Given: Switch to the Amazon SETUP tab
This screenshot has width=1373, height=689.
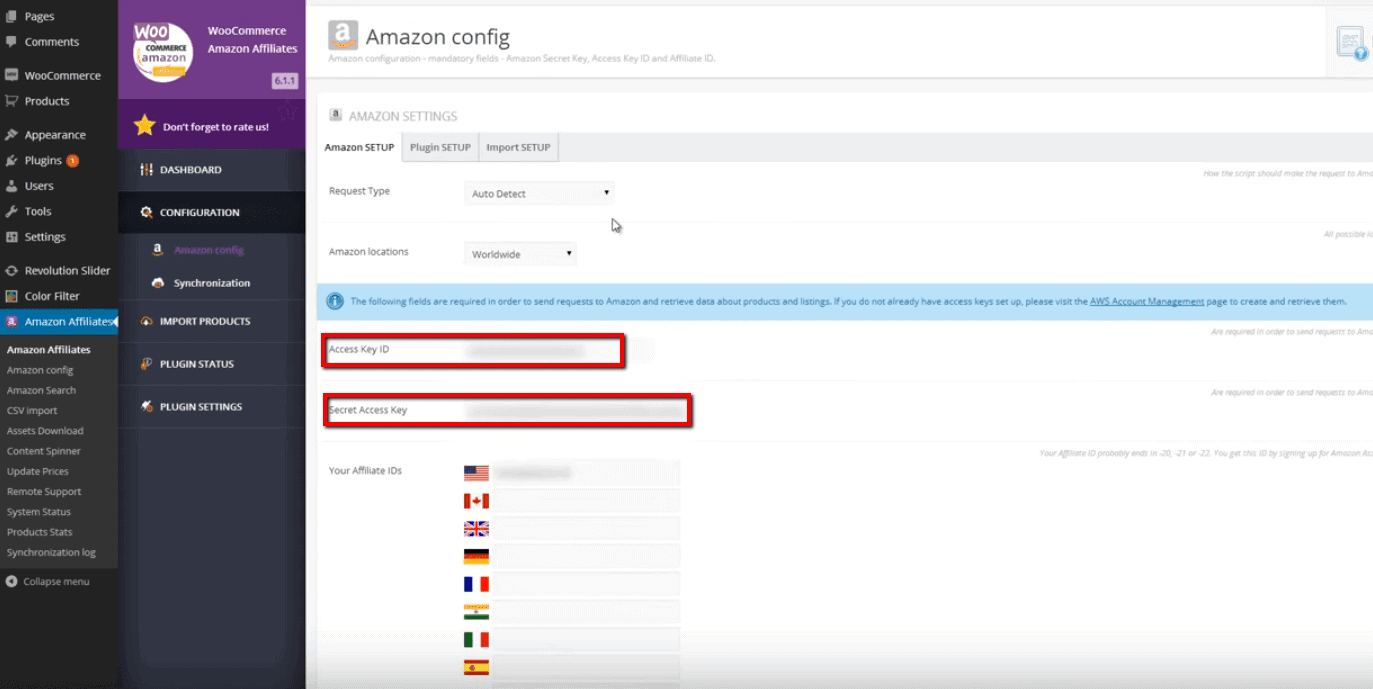Looking at the screenshot, I should point(359,147).
